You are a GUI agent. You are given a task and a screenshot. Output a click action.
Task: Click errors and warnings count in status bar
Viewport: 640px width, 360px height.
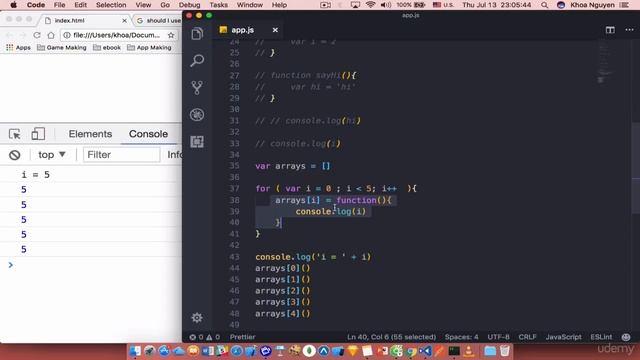pos(204,337)
